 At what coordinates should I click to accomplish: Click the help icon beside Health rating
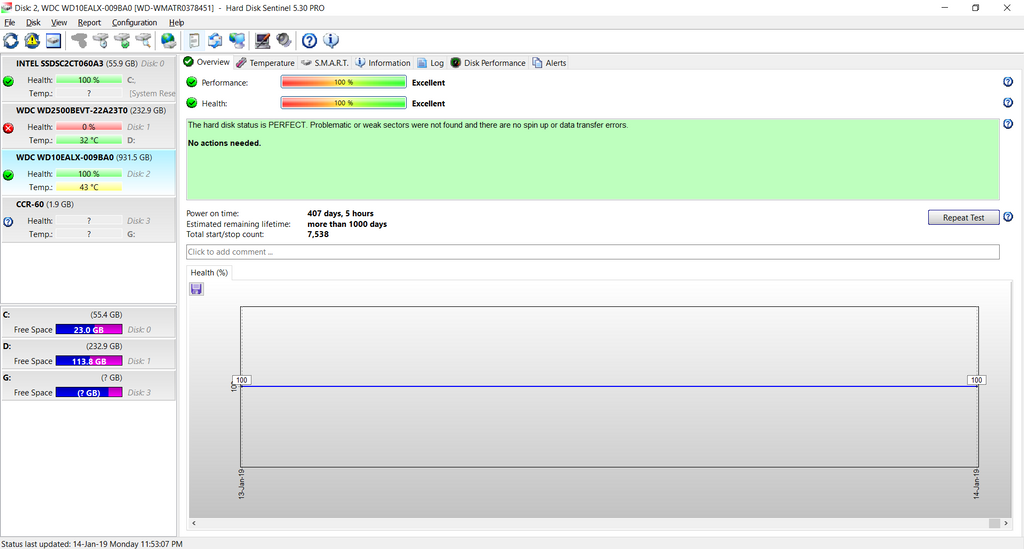1008,102
